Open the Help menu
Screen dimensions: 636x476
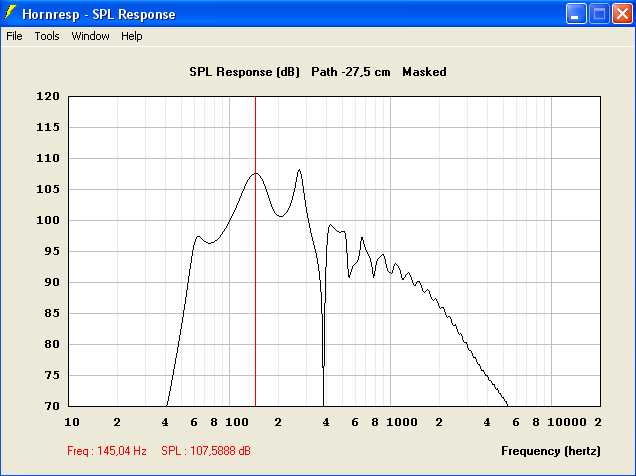[132, 36]
